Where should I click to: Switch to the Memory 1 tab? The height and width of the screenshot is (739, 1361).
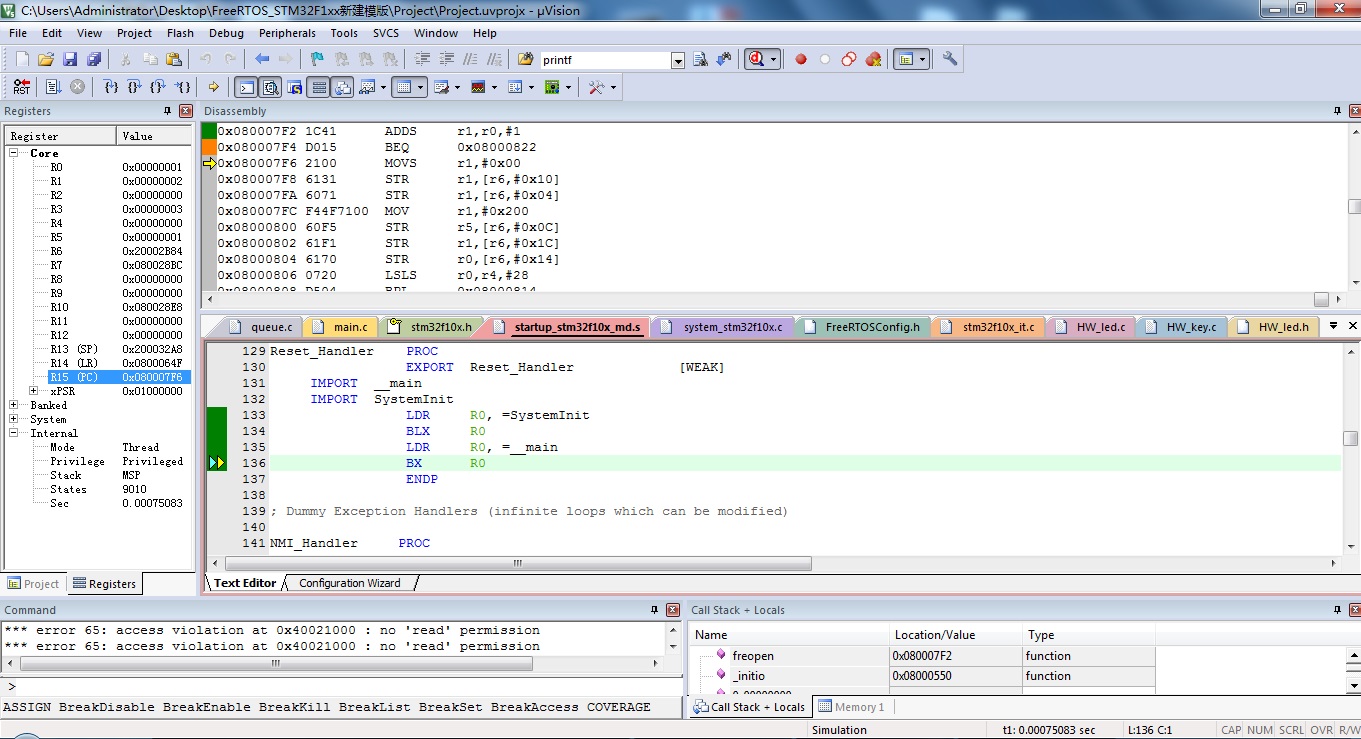tap(851, 707)
